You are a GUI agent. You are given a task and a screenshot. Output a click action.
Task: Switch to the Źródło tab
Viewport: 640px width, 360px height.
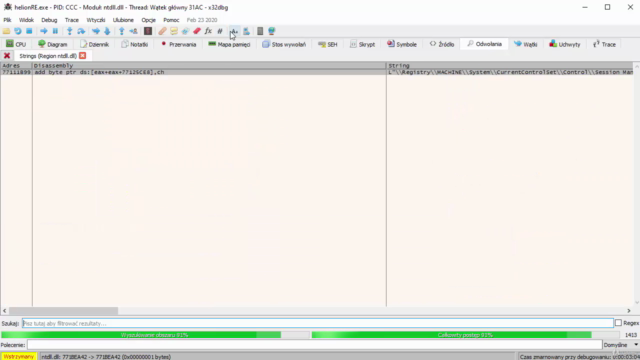(x=442, y=44)
